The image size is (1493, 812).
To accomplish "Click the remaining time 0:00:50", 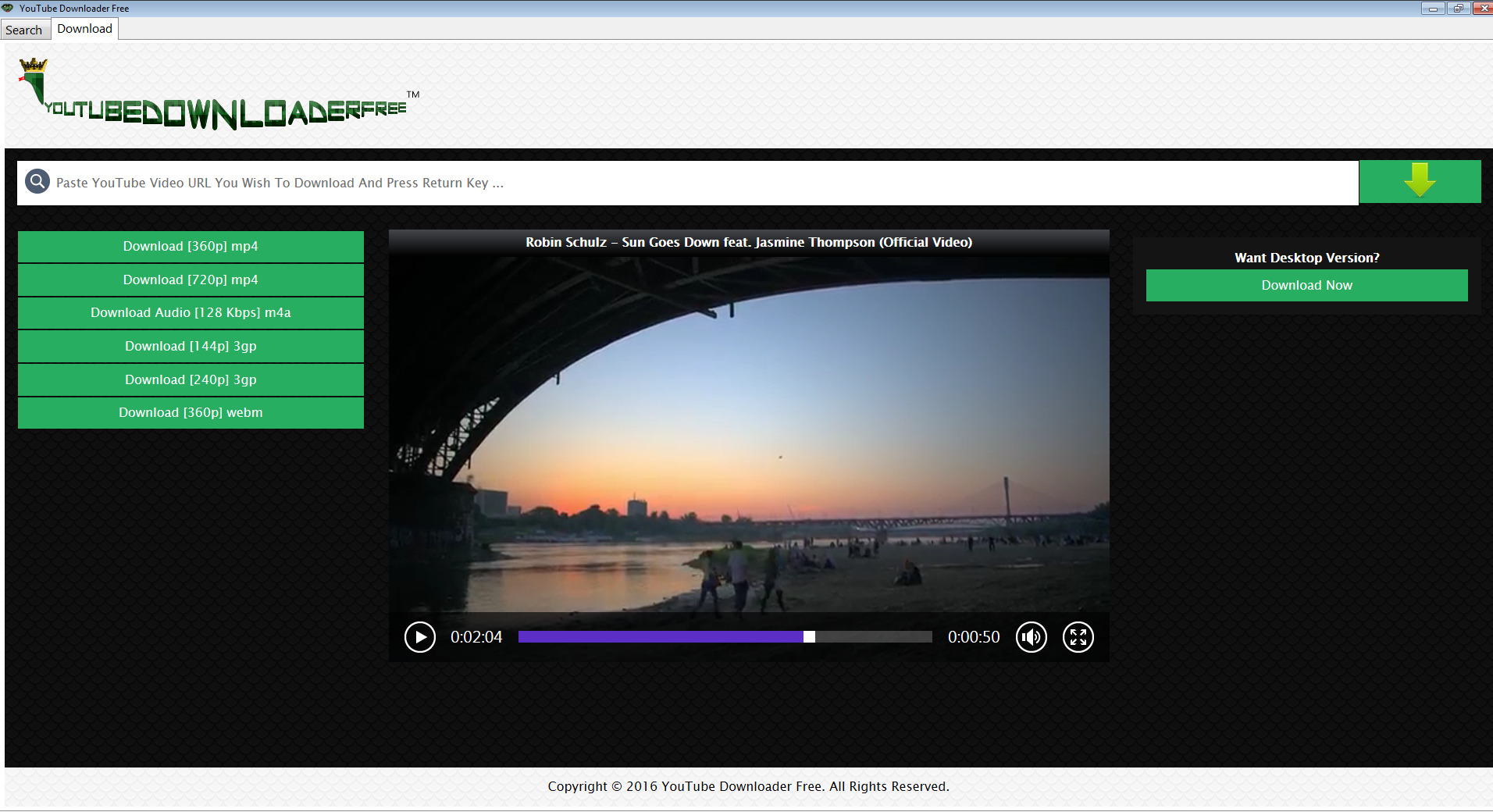I will point(974,637).
